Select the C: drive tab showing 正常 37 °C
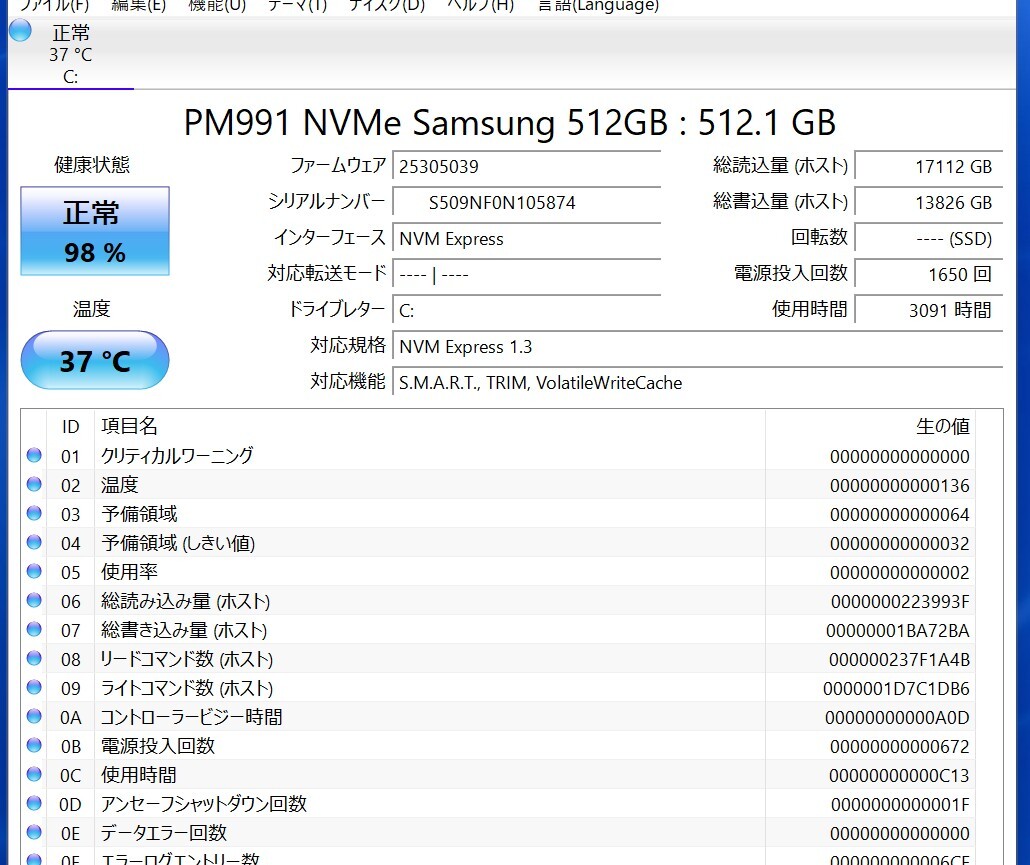The height and width of the screenshot is (865, 1030). pyautogui.click(x=71, y=54)
